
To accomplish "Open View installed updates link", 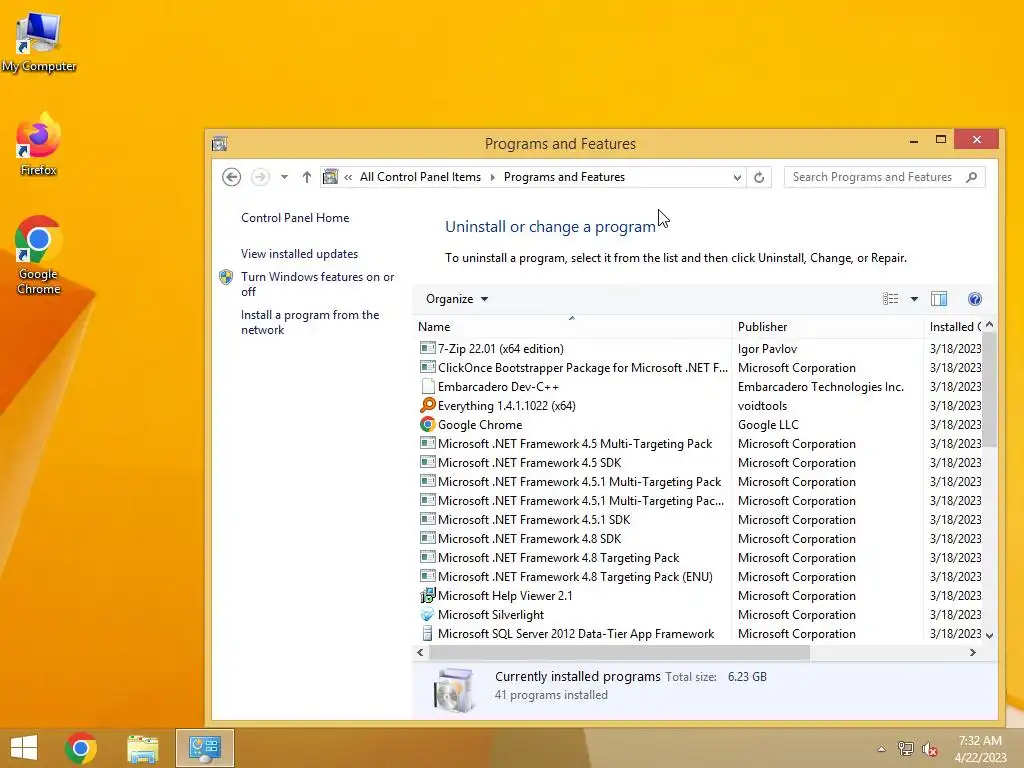I will pos(299,253).
